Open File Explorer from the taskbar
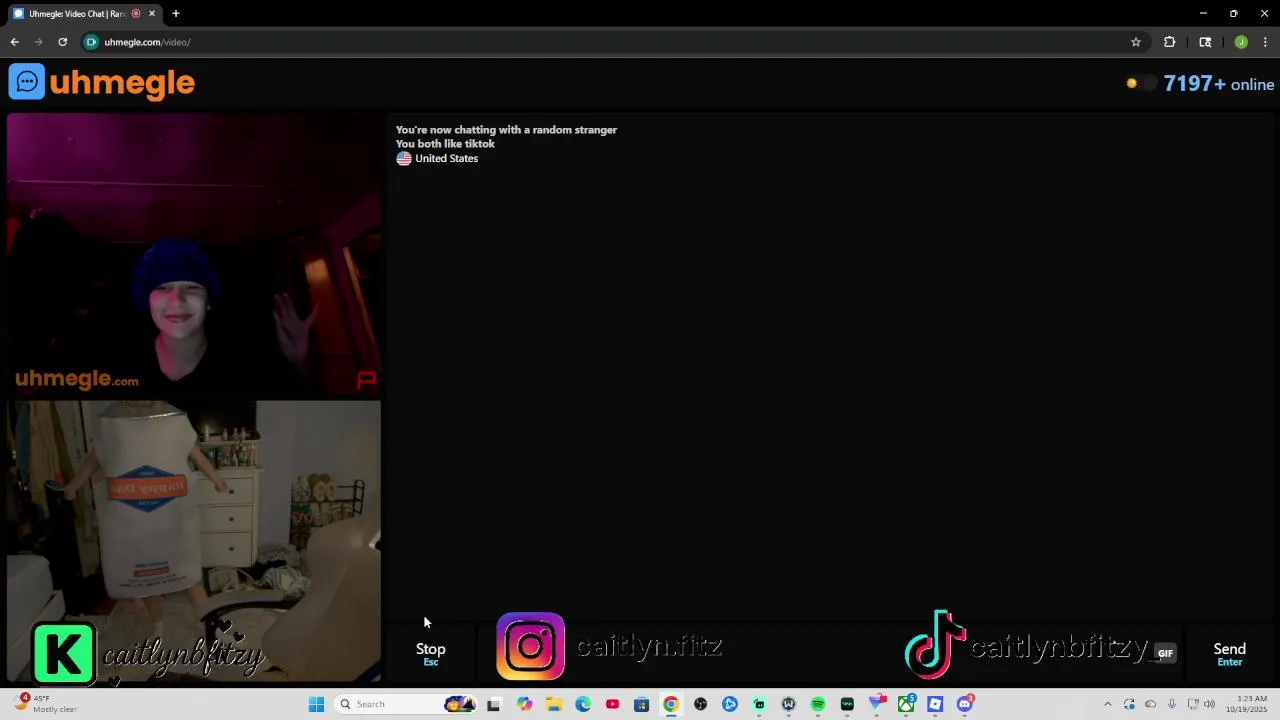The height and width of the screenshot is (720, 1280). click(x=553, y=704)
